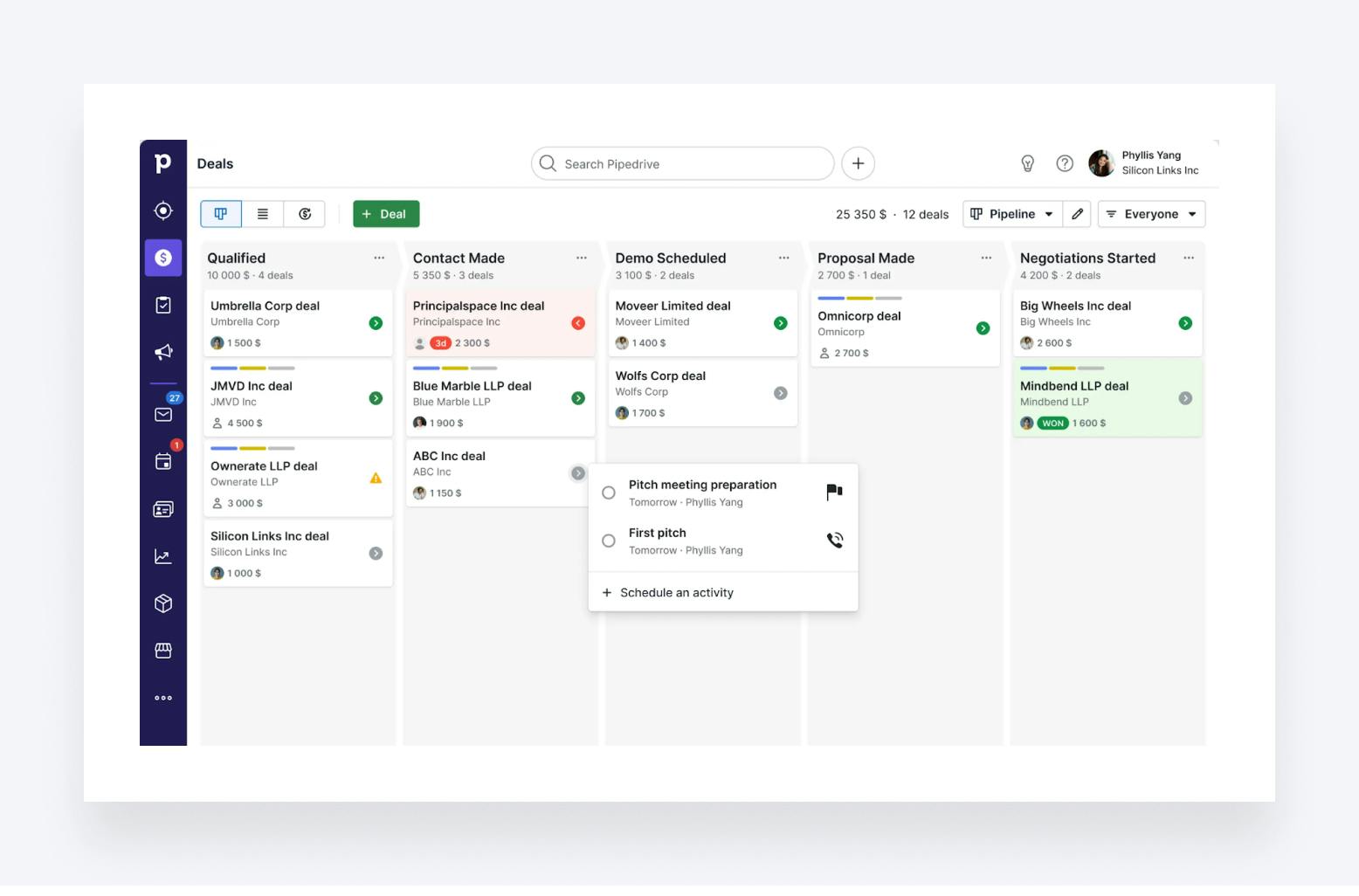
Task: Expand the Everyone filter dropdown
Action: 1151,214
